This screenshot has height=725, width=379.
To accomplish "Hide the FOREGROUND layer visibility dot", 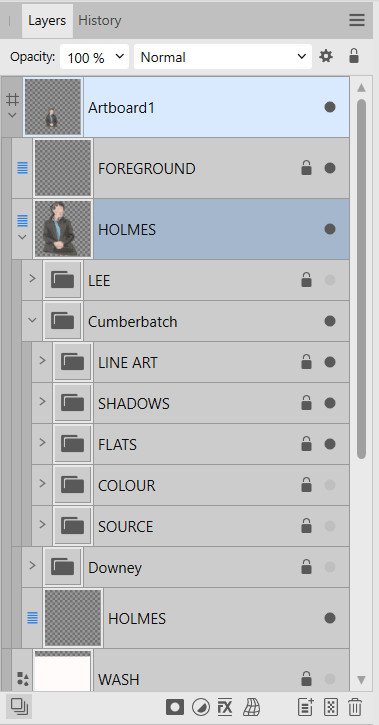I will click(x=330, y=168).
